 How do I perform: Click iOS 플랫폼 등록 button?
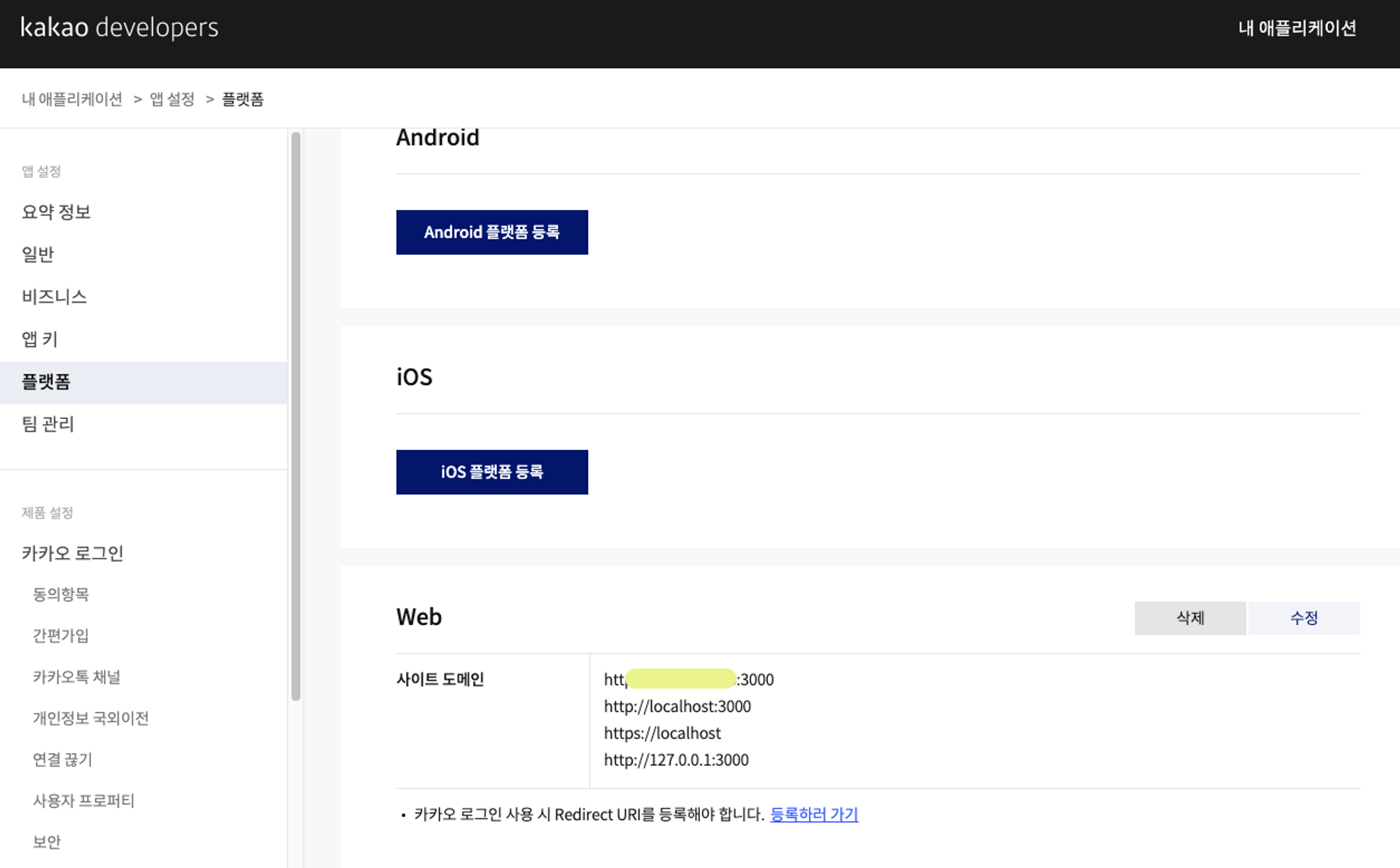491,472
